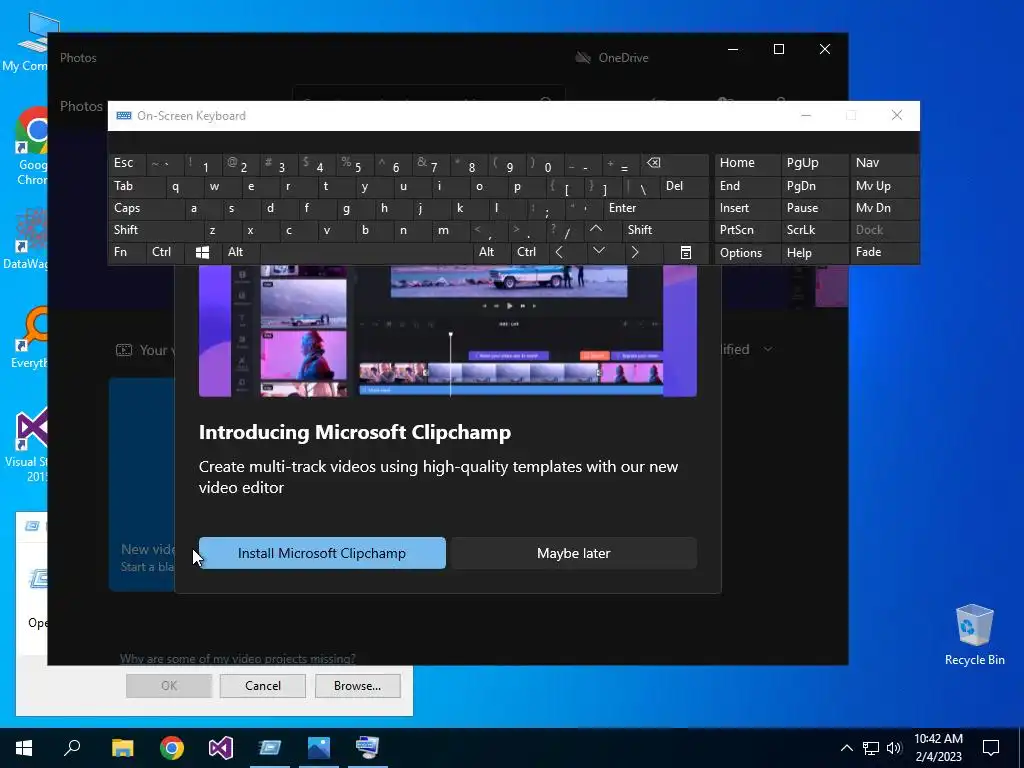Open the Windows Start menu
Image resolution: width=1024 pixels, height=768 pixels.
tap(24, 748)
